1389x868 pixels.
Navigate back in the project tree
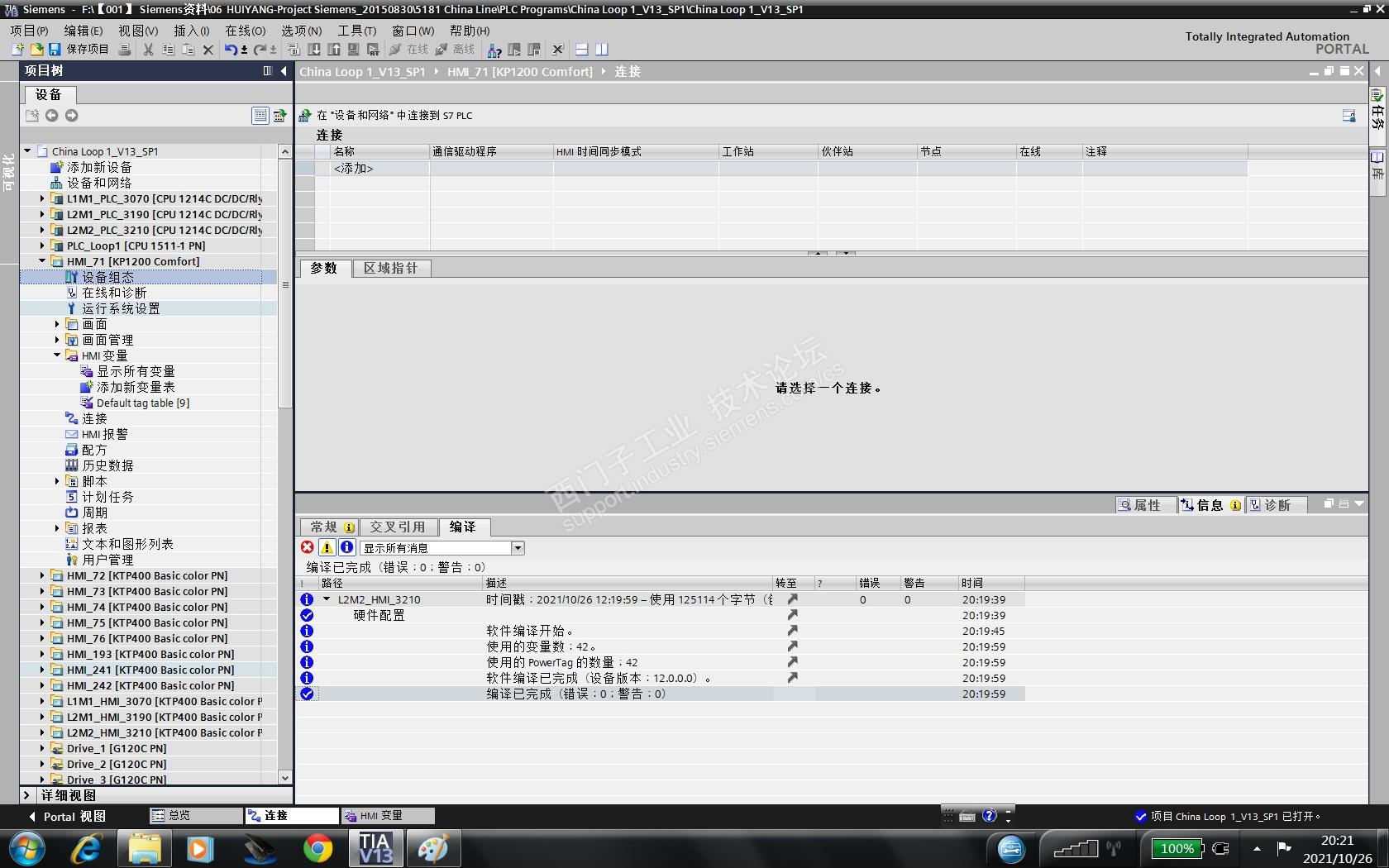tap(51, 116)
